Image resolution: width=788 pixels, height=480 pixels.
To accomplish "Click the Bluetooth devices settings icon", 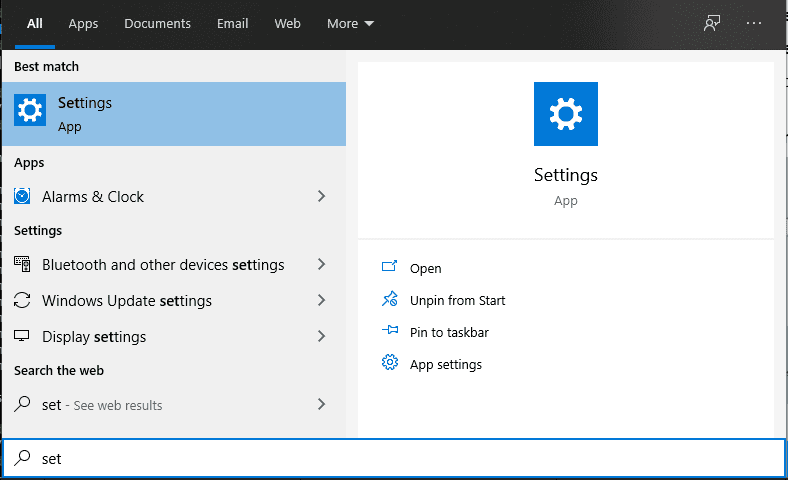I will coord(22,264).
